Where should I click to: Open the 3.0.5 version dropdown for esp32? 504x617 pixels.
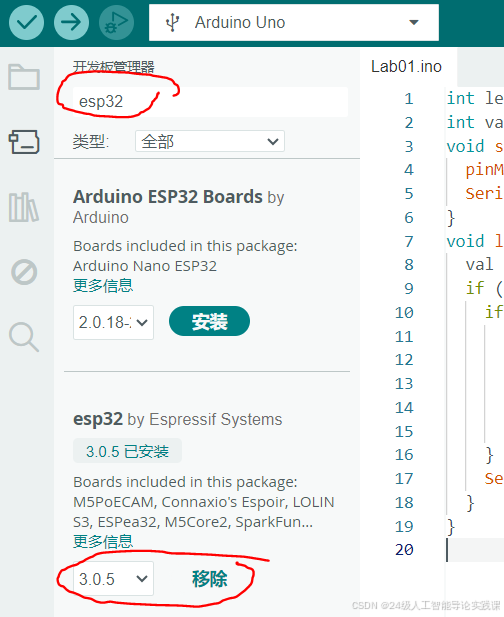[x=113, y=578]
